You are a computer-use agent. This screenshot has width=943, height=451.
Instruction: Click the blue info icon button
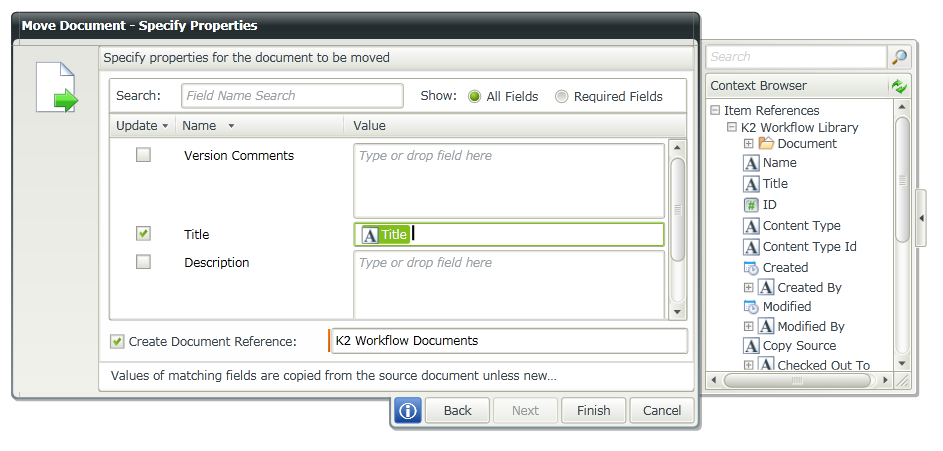tap(407, 410)
